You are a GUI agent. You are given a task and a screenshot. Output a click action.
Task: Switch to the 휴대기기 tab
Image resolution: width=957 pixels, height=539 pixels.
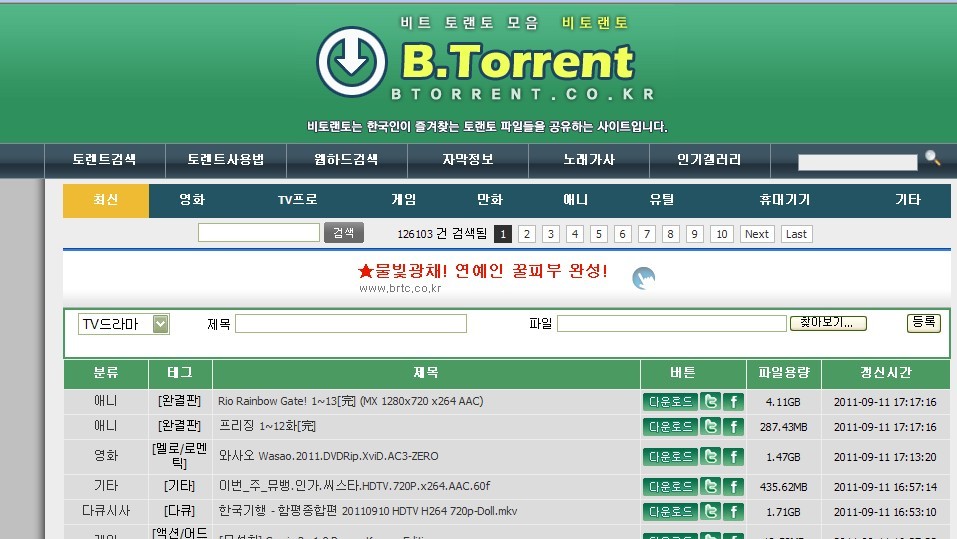pos(784,200)
